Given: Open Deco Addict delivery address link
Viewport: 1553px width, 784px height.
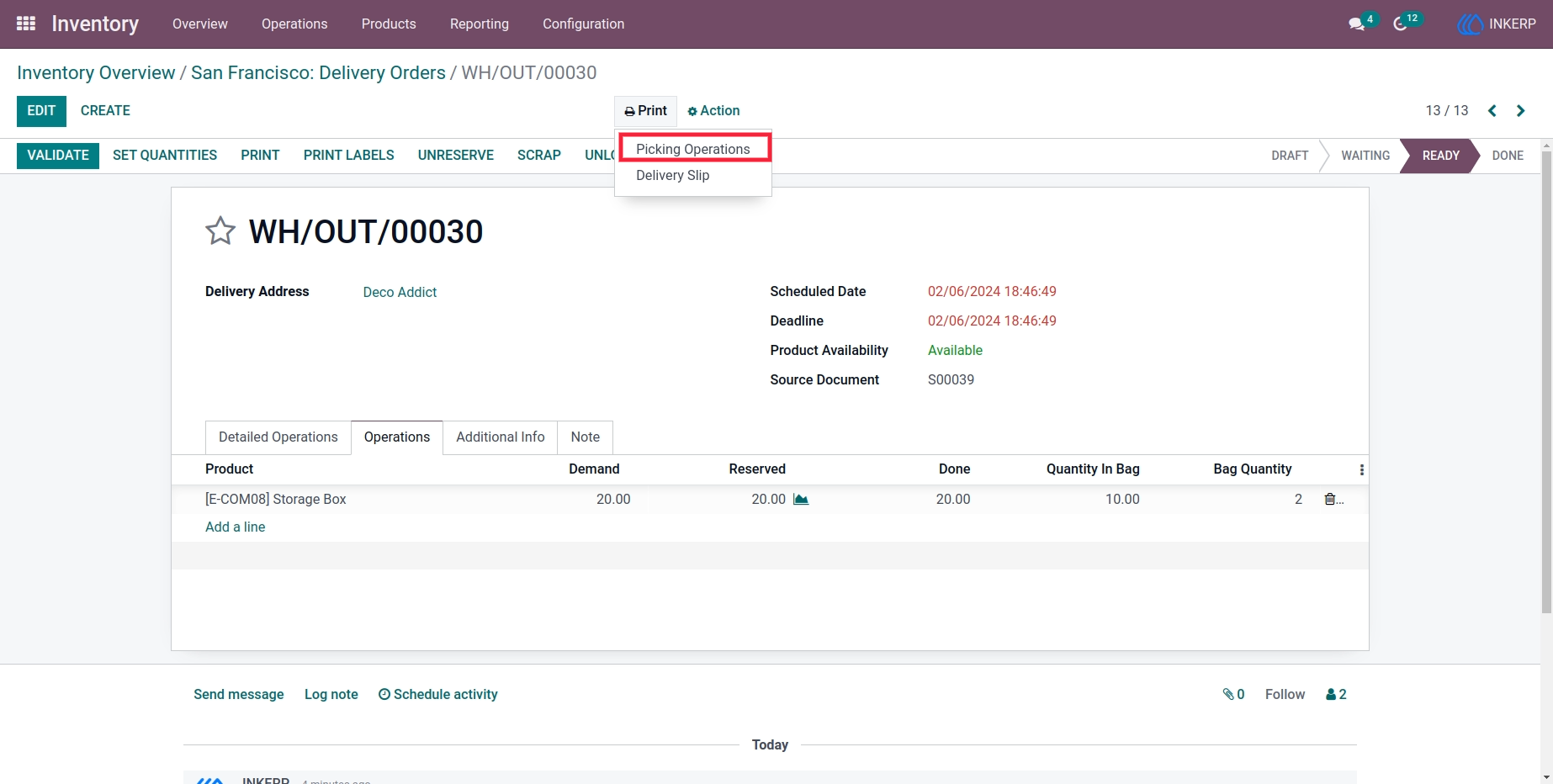Looking at the screenshot, I should [400, 292].
